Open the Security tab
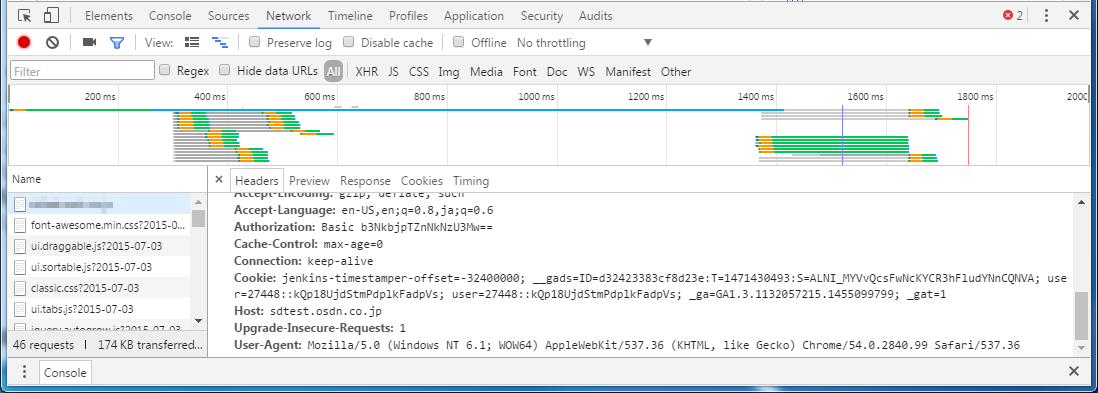 [542, 15]
